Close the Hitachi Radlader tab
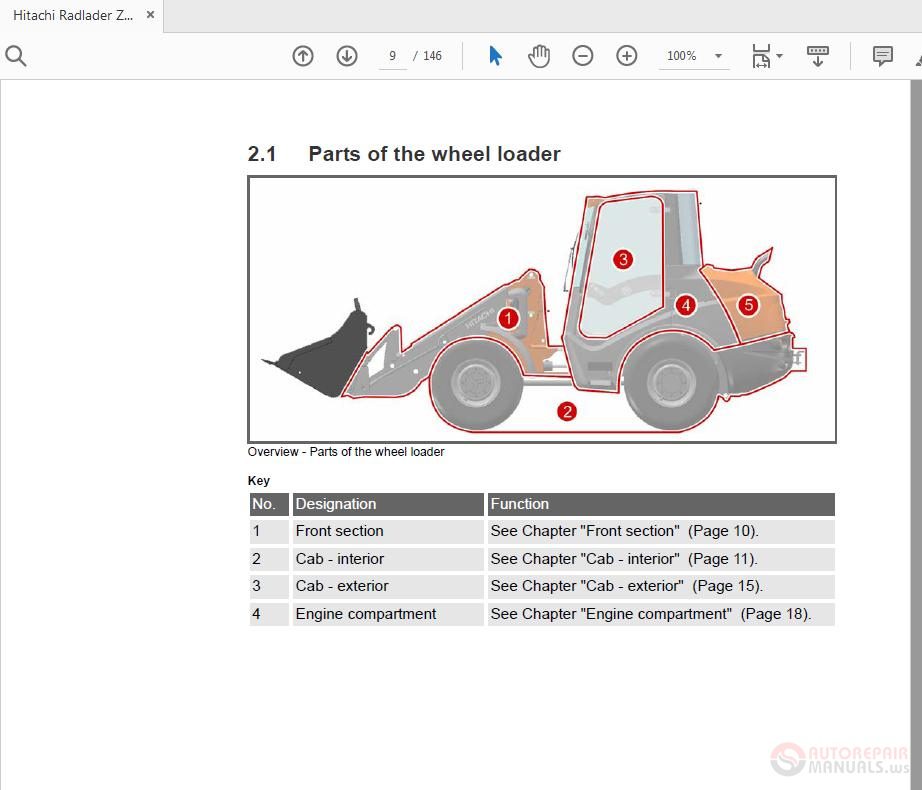This screenshot has width=922, height=790. pos(151,15)
